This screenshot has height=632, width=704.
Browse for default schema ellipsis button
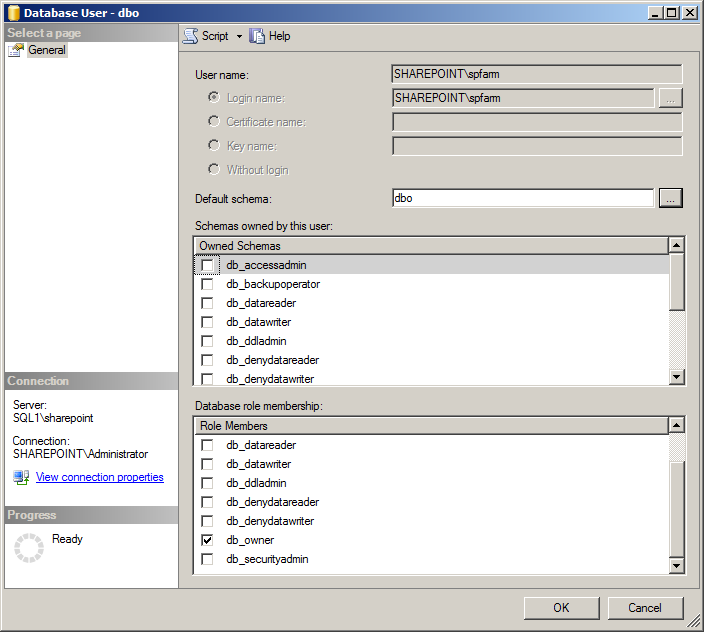tap(670, 198)
